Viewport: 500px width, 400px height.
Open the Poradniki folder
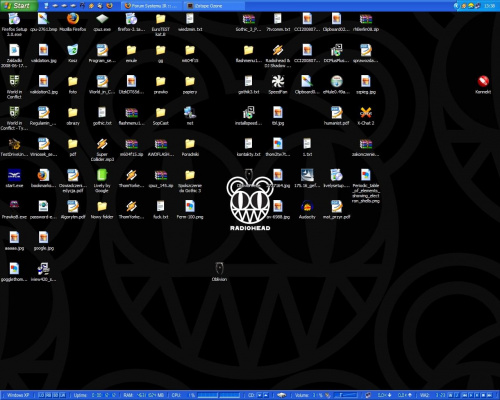pos(190,147)
